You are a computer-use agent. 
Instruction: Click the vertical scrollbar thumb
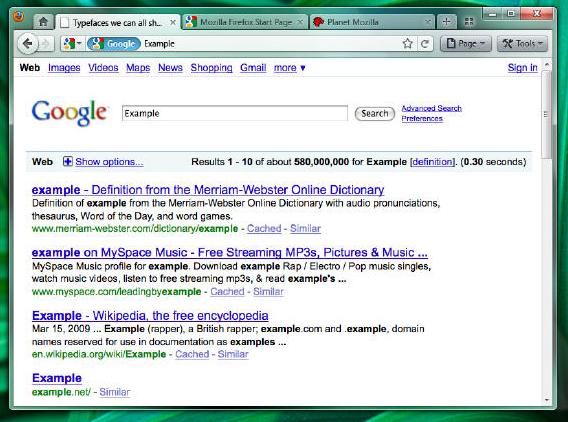click(546, 114)
